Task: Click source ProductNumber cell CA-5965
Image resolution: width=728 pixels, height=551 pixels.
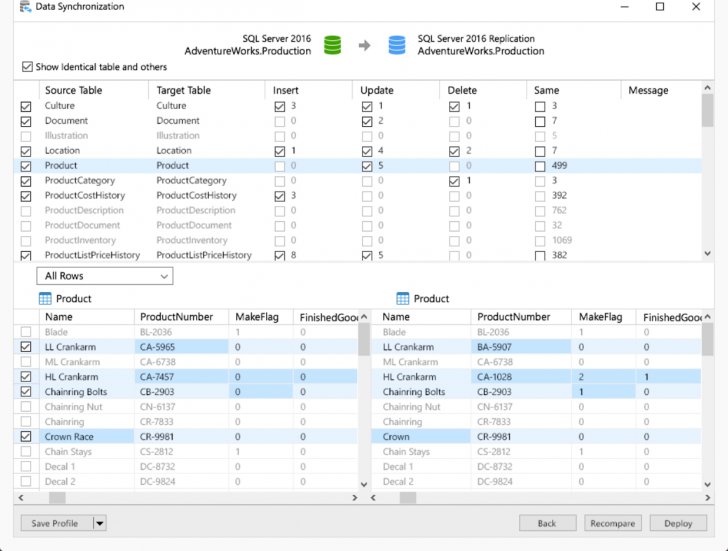Action: click(182, 347)
